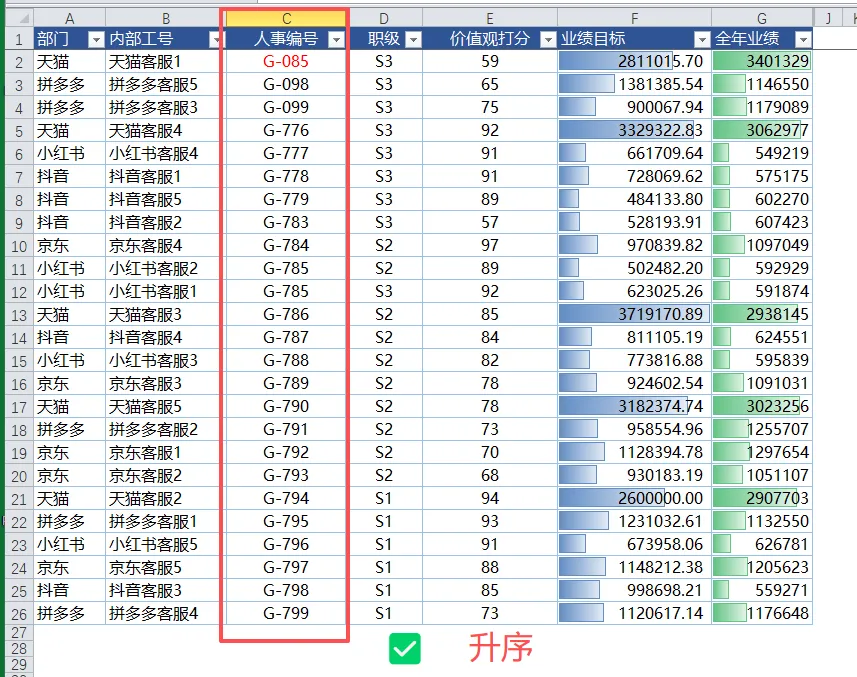Select cell G-099
This screenshot has width=857, height=677.
click(286, 107)
